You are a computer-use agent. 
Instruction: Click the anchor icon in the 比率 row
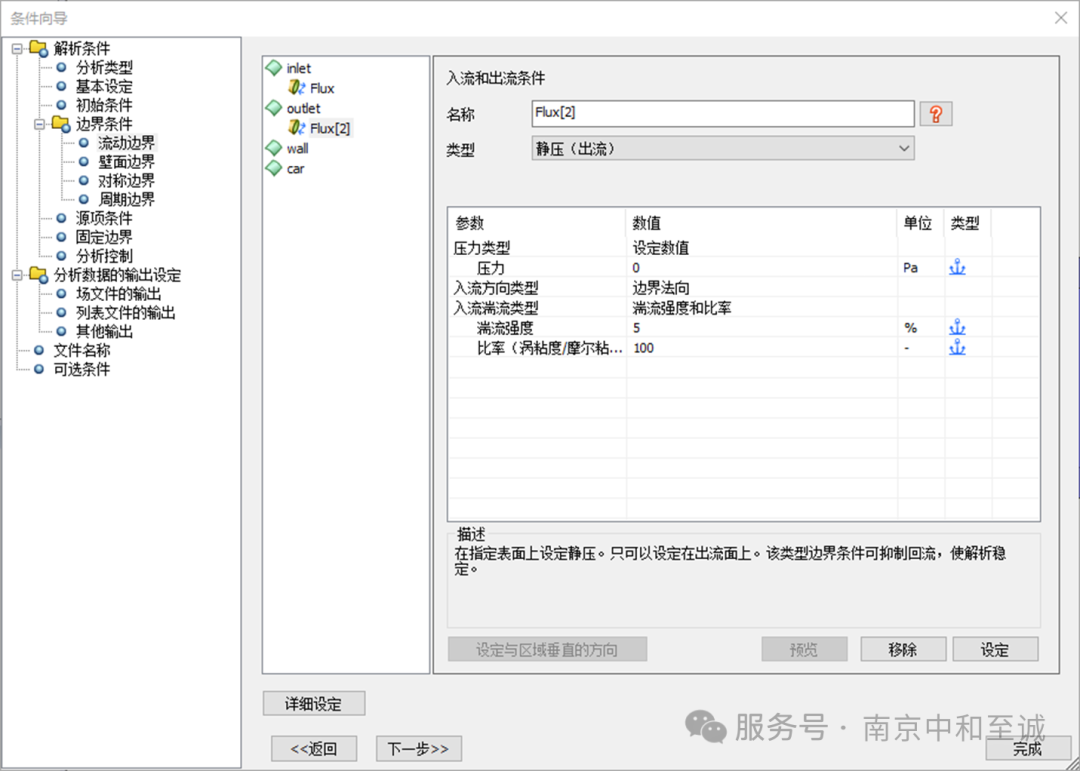tap(957, 348)
